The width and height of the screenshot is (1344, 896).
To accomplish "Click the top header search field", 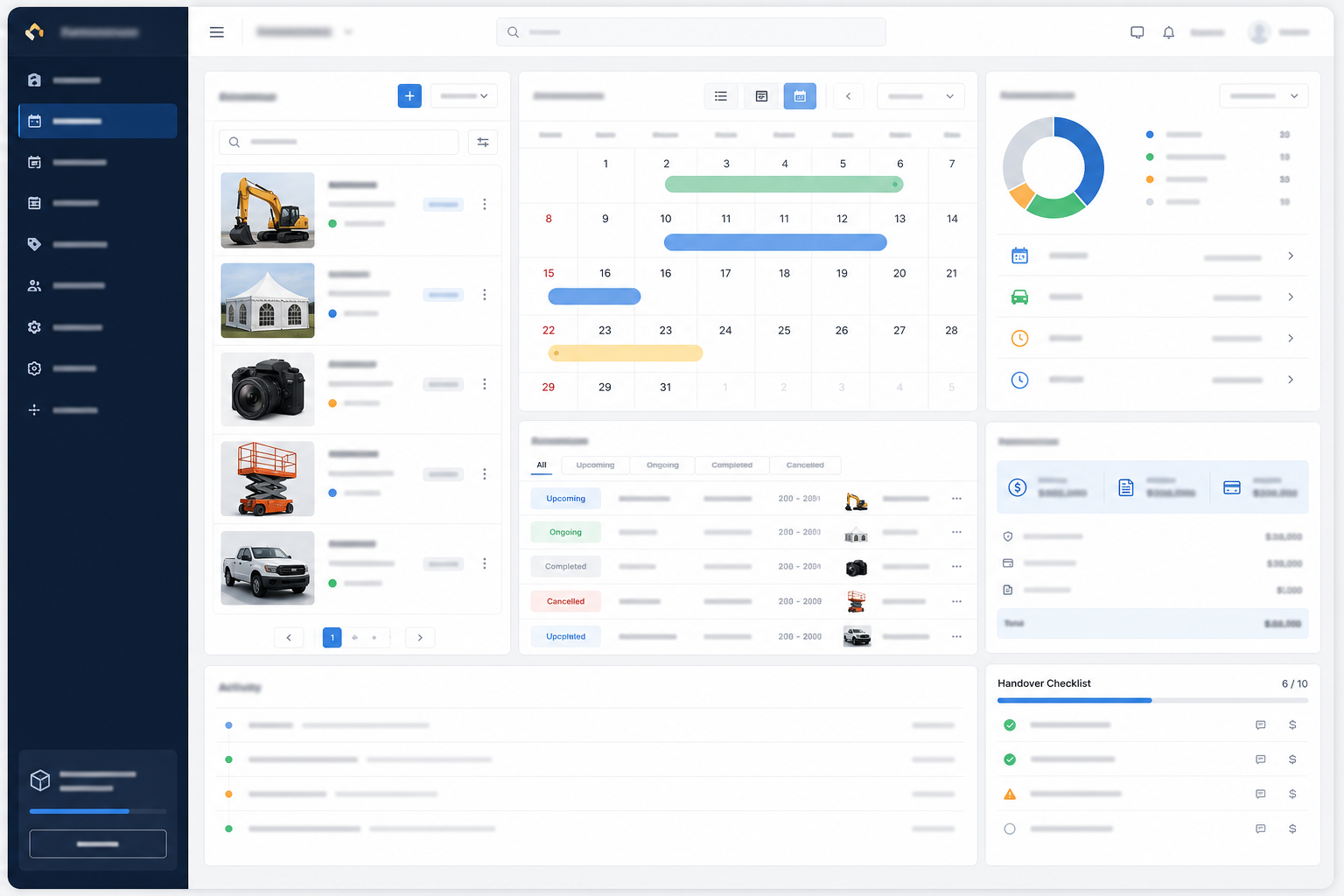I will click(691, 32).
